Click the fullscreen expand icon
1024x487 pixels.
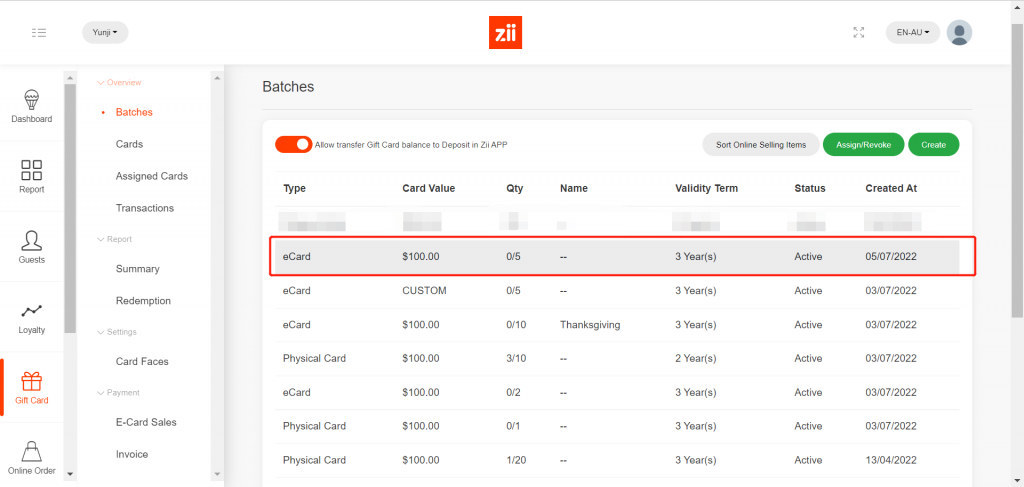(858, 32)
